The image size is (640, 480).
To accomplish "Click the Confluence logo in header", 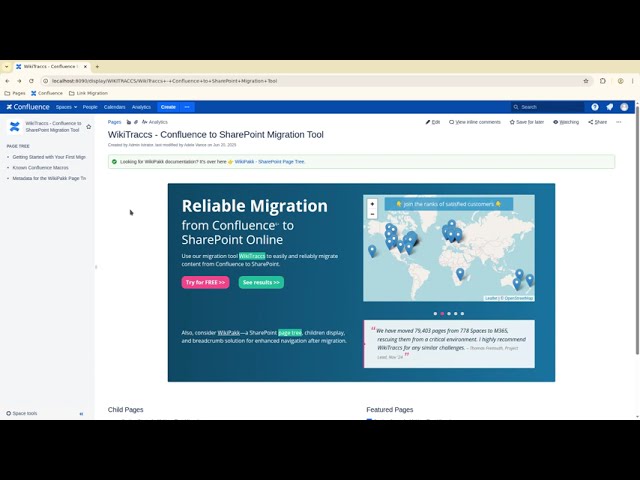I will 28,107.
